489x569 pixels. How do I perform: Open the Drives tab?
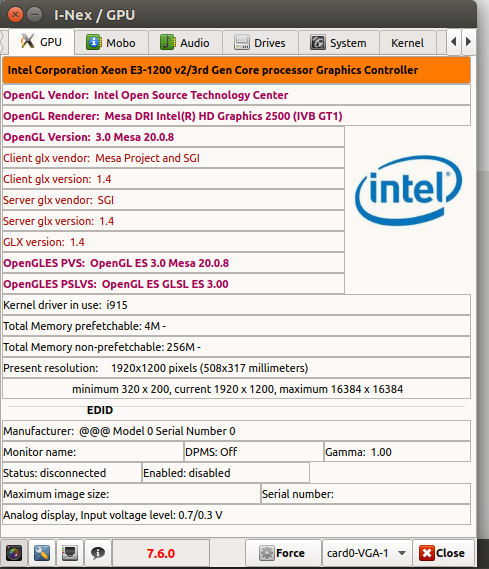260,43
